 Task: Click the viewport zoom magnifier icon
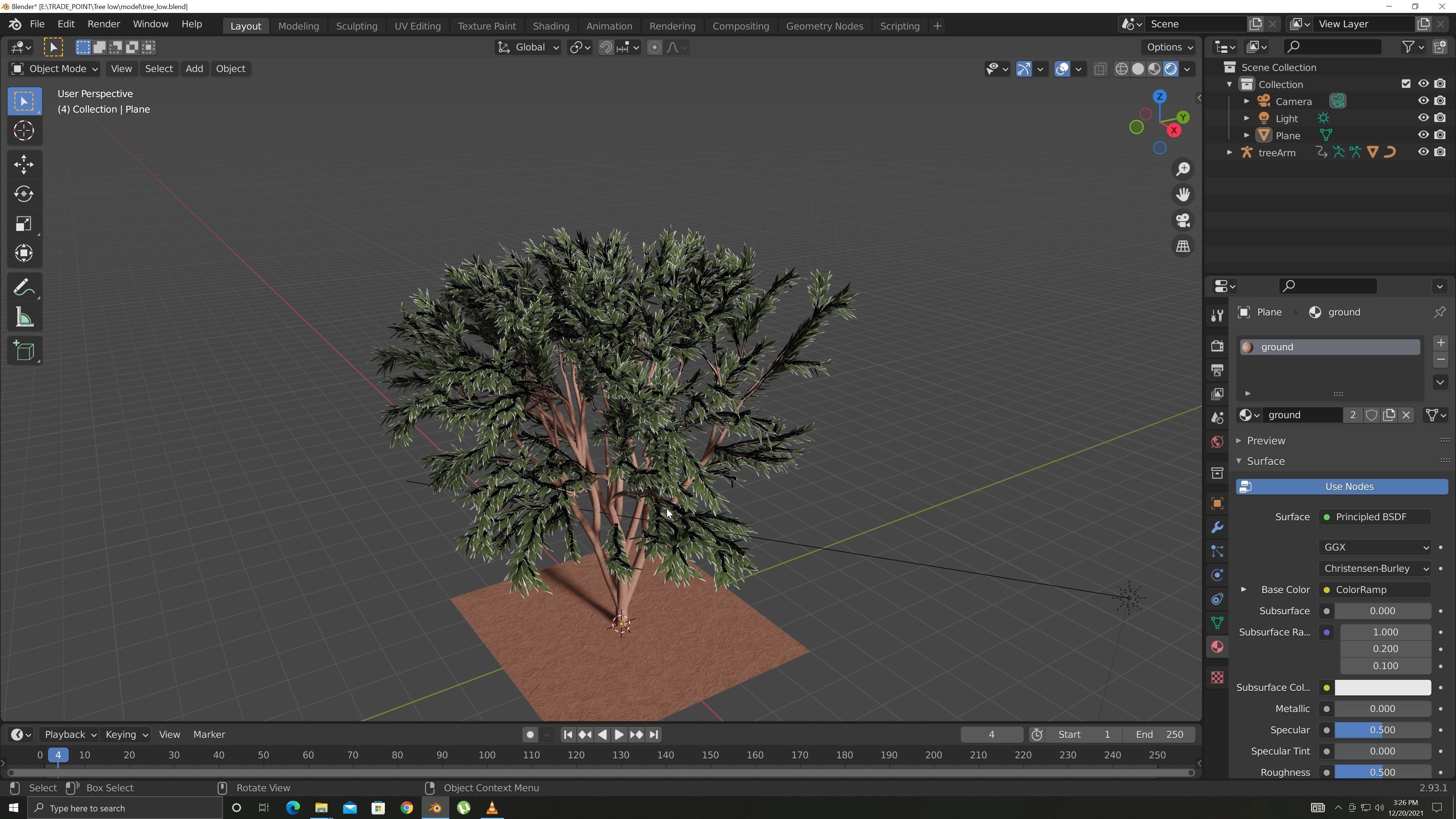[x=1183, y=169]
